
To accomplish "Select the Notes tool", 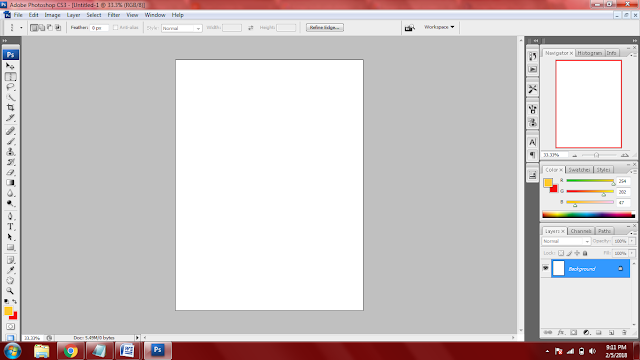I will (10, 260).
